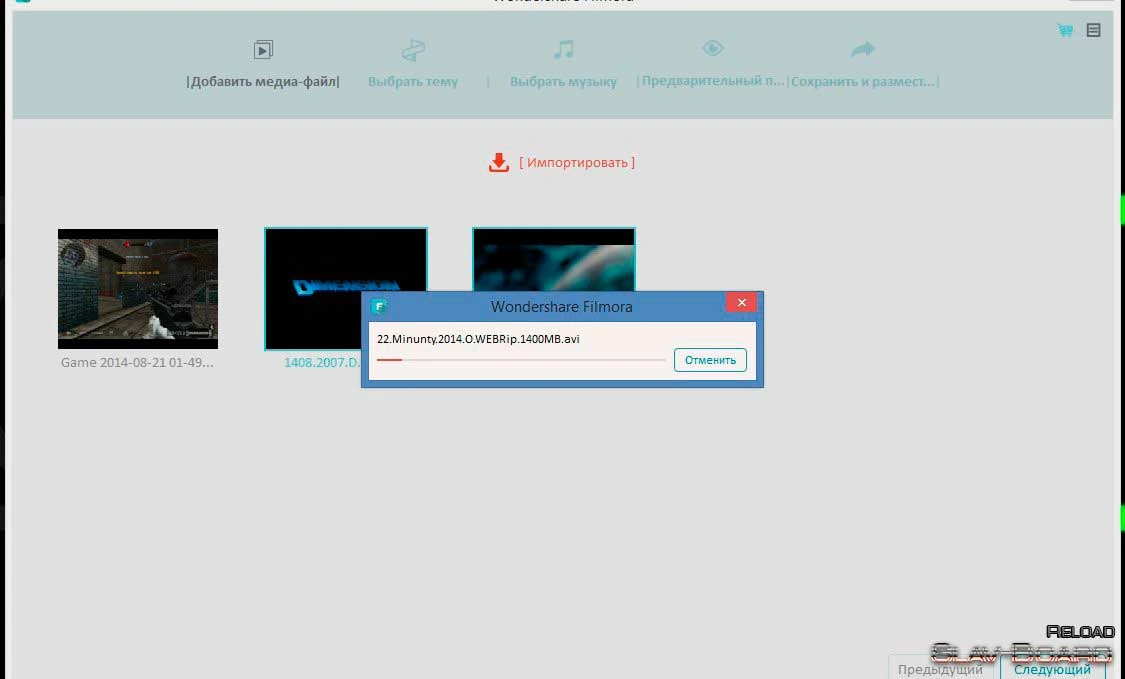1125x679 pixels.
Task: Click the Choose theme brush icon
Action: tap(413, 50)
